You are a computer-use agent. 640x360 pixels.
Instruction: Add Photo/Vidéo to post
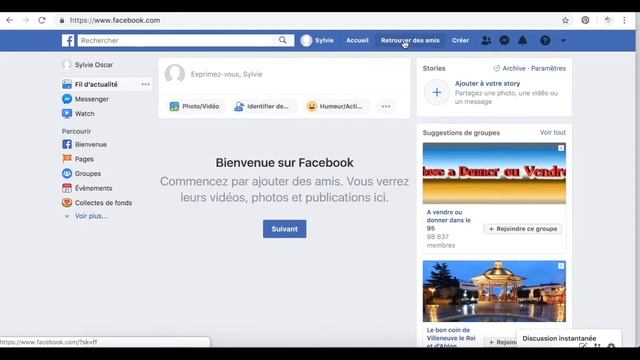[x=195, y=107]
